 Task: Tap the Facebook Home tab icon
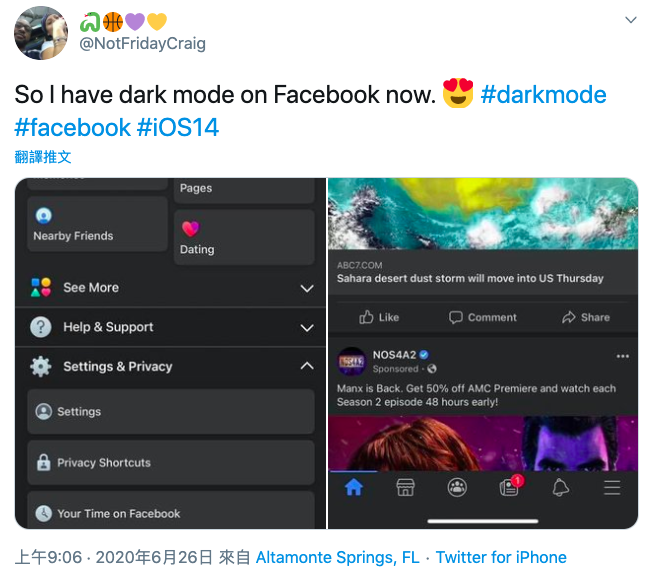(x=354, y=487)
